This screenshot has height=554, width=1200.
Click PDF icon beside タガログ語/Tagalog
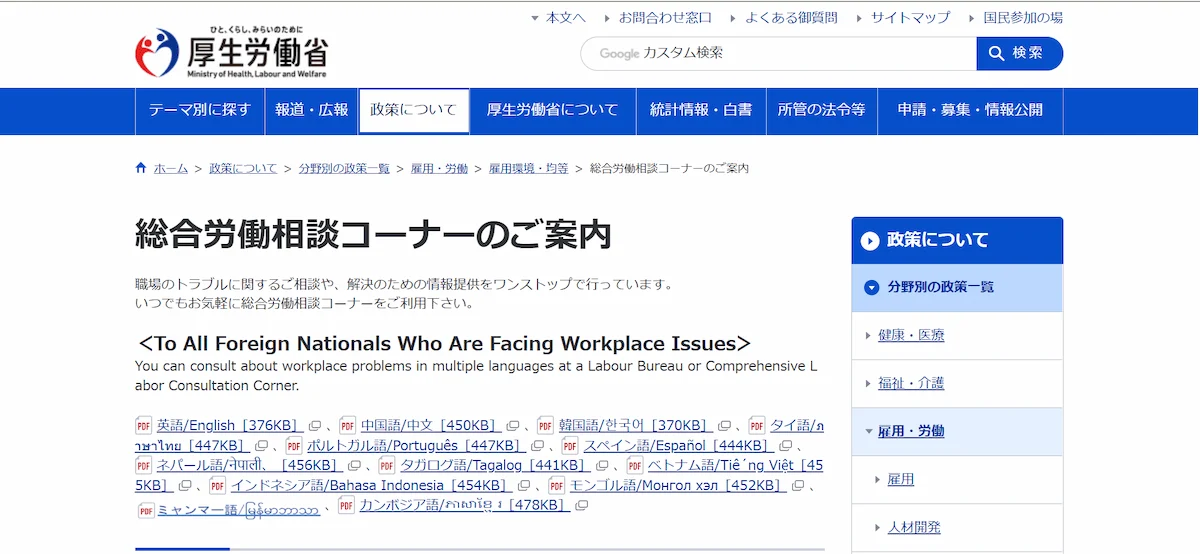[x=387, y=465]
